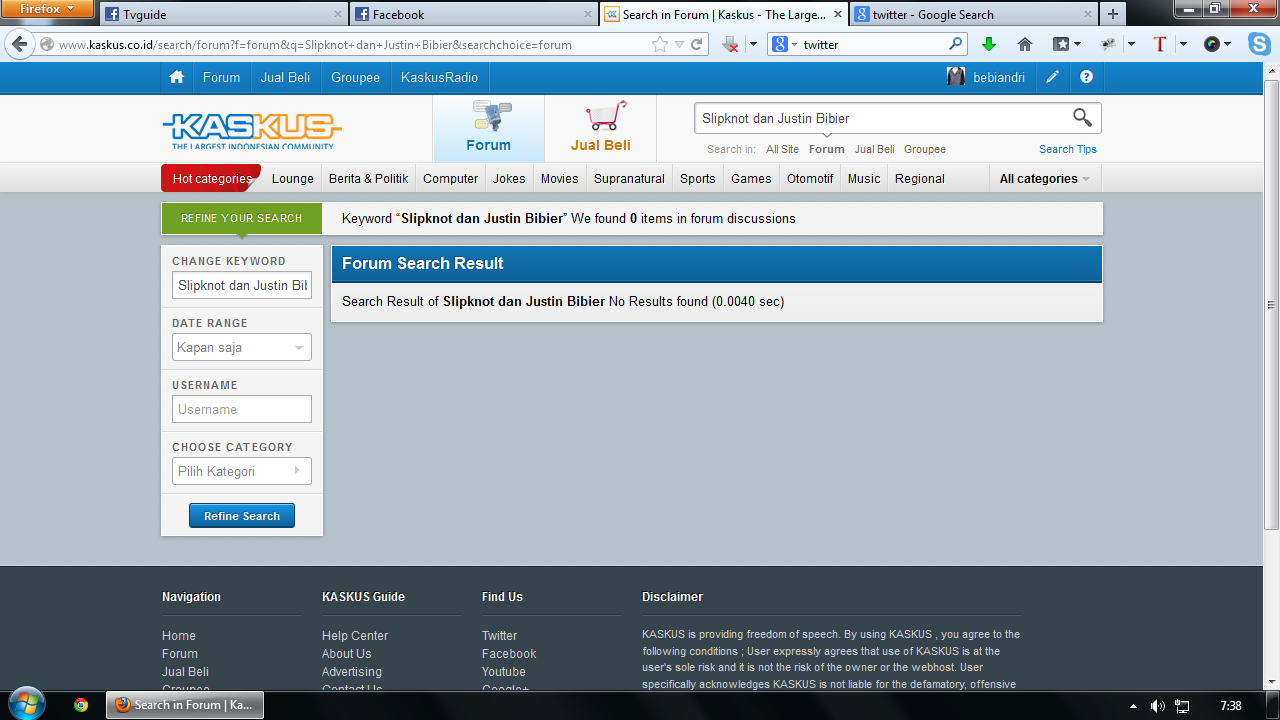Image resolution: width=1280 pixels, height=720 pixels.
Task: Go back with Firefox back arrow
Action: [x=20, y=44]
